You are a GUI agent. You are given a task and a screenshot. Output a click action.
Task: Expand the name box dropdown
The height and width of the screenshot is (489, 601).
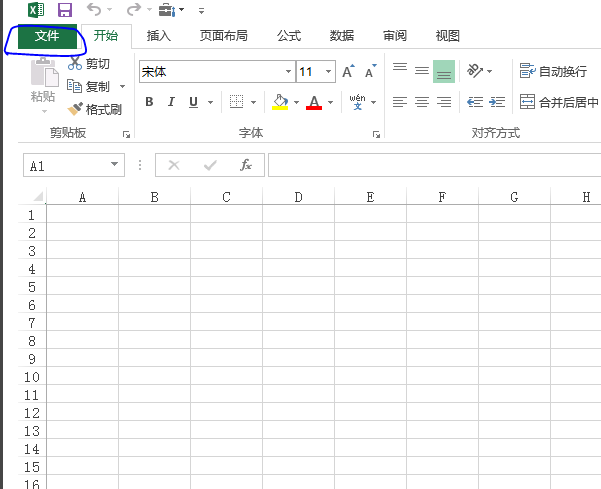tap(114, 164)
